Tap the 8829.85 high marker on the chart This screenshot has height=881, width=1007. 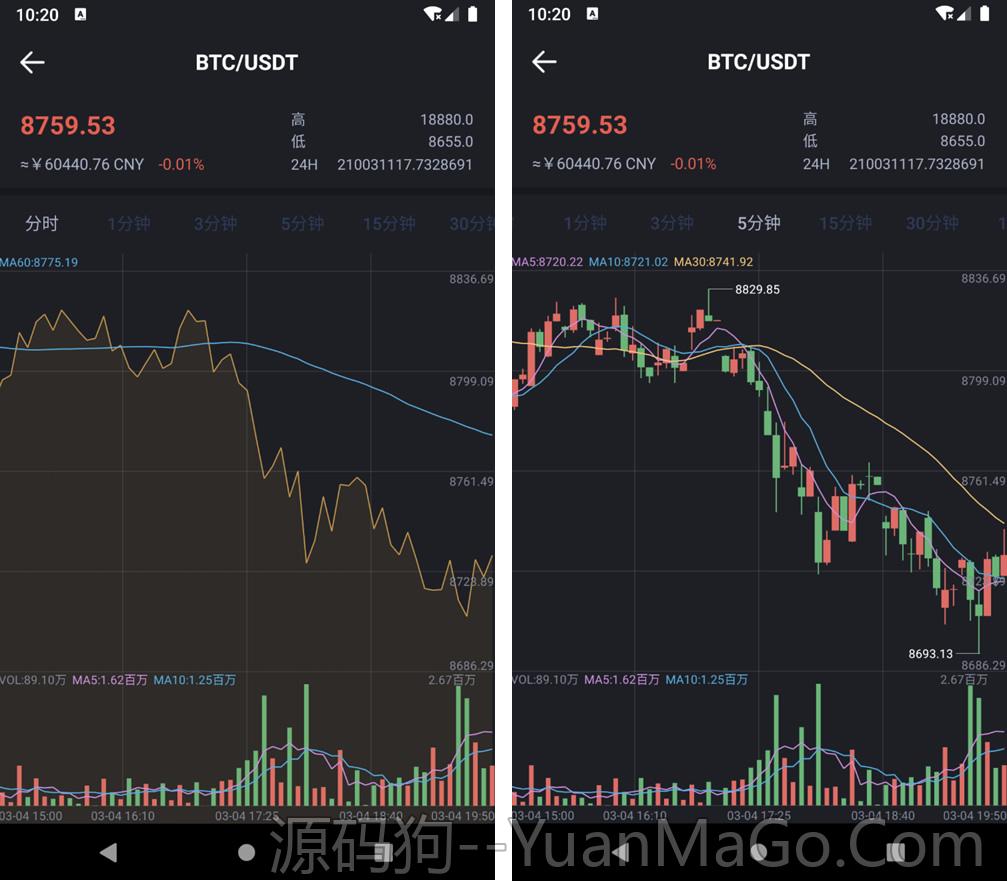click(757, 290)
